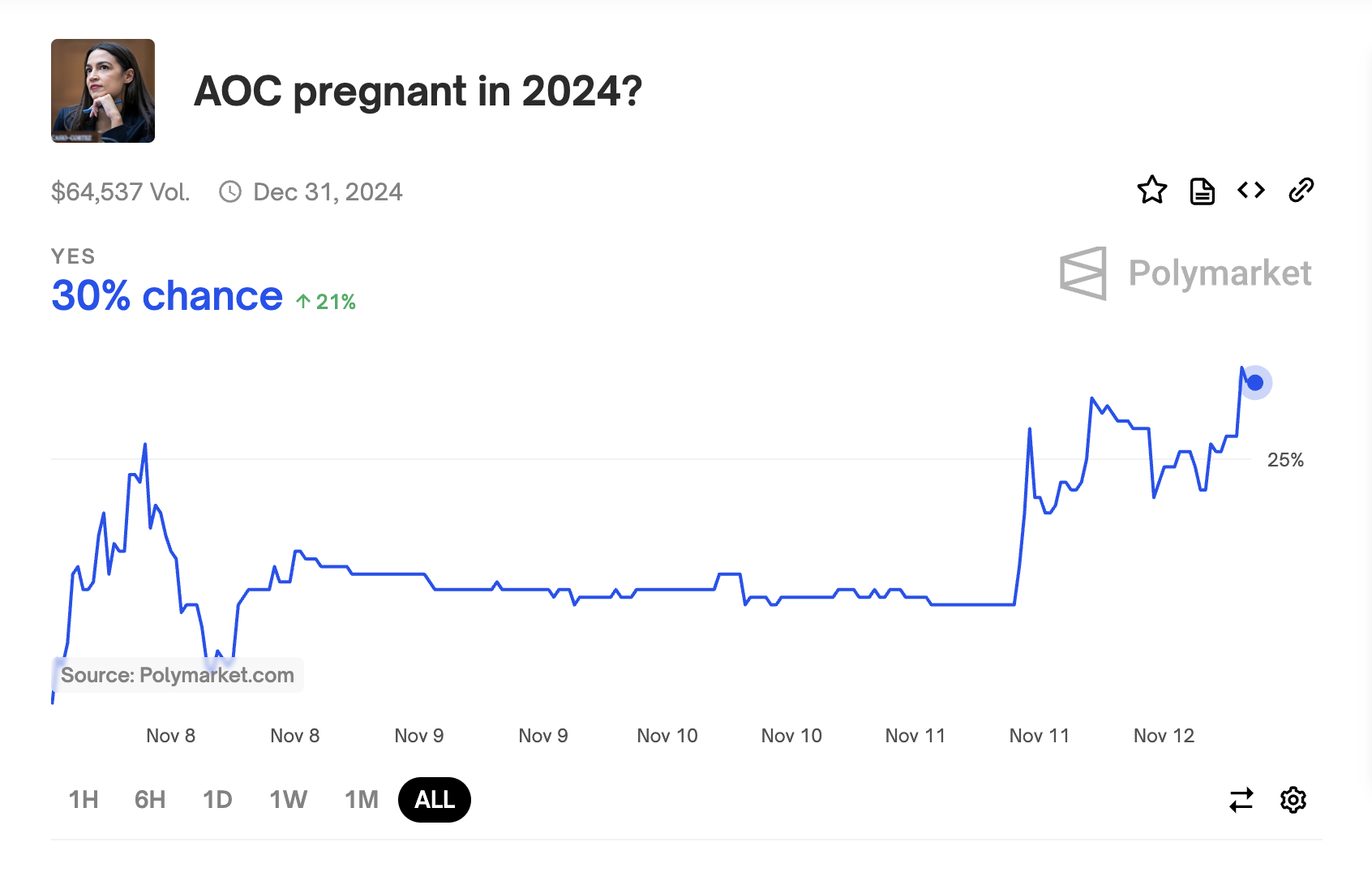Click the Dec 31, 2024 end date
This screenshot has width=1372, height=881.
[x=328, y=192]
